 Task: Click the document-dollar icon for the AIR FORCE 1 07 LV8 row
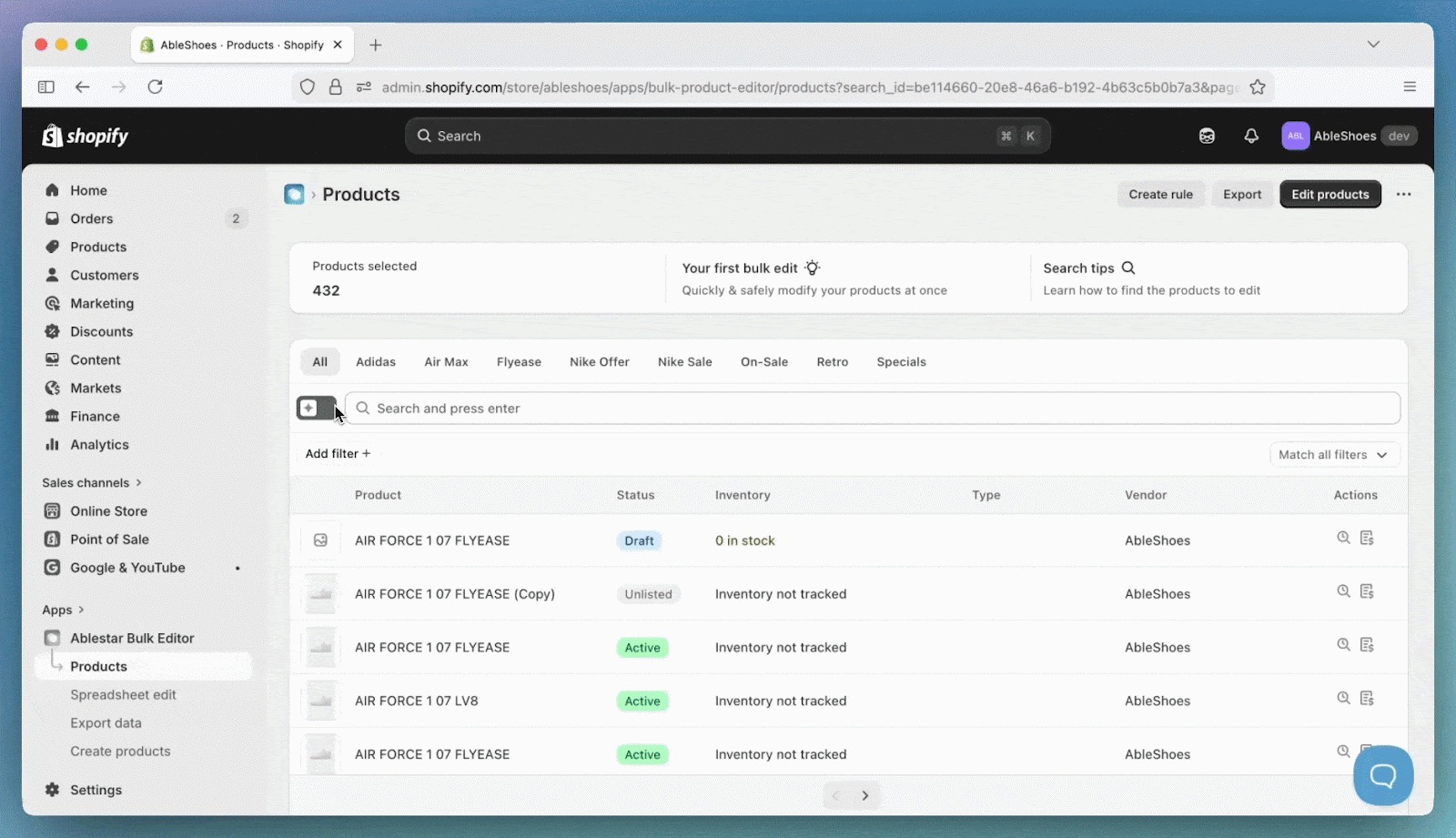pos(1367,698)
